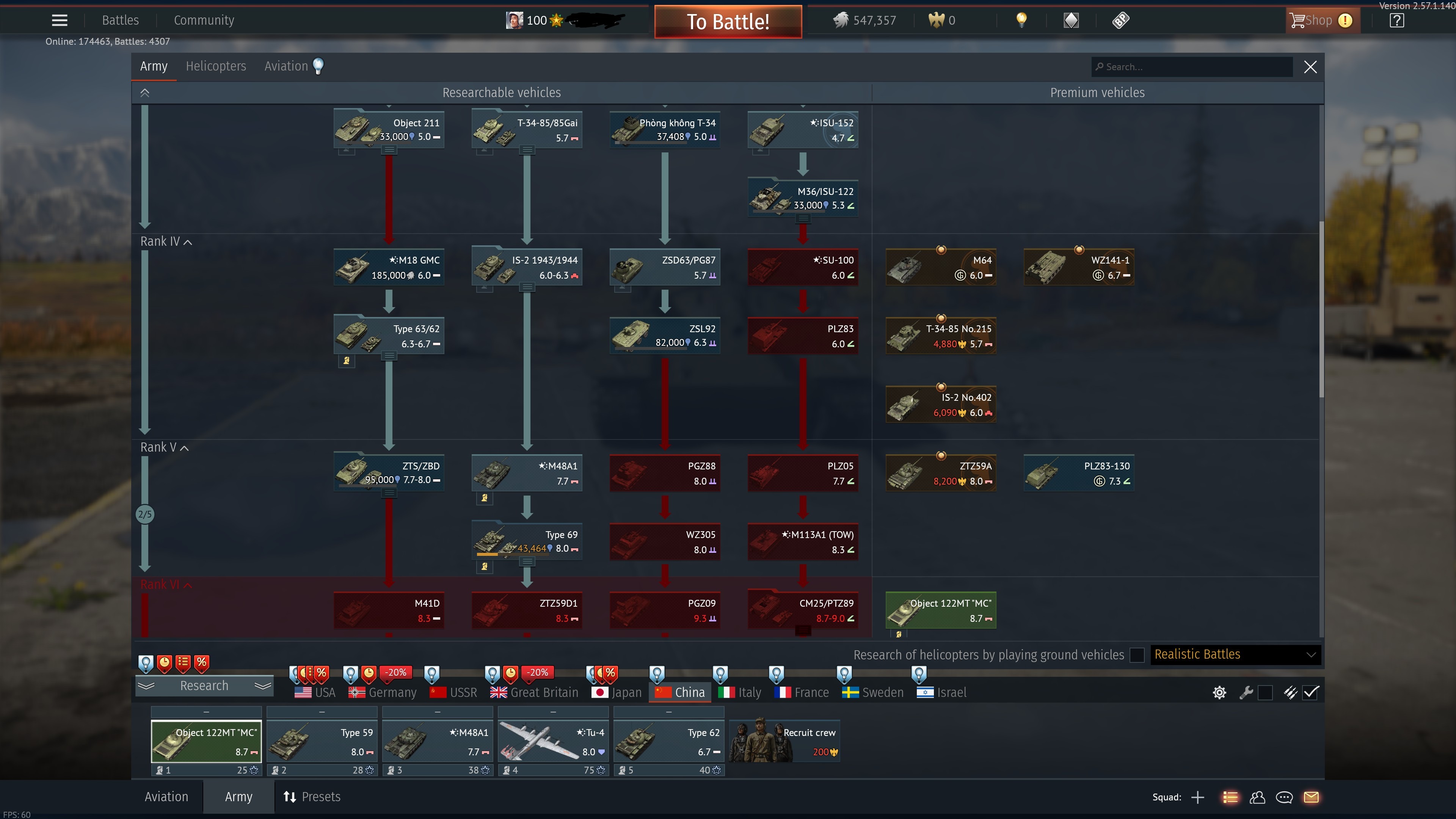
Task: Enable helicopter research by ground vehicles checkbox
Action: click(1137, 655)
